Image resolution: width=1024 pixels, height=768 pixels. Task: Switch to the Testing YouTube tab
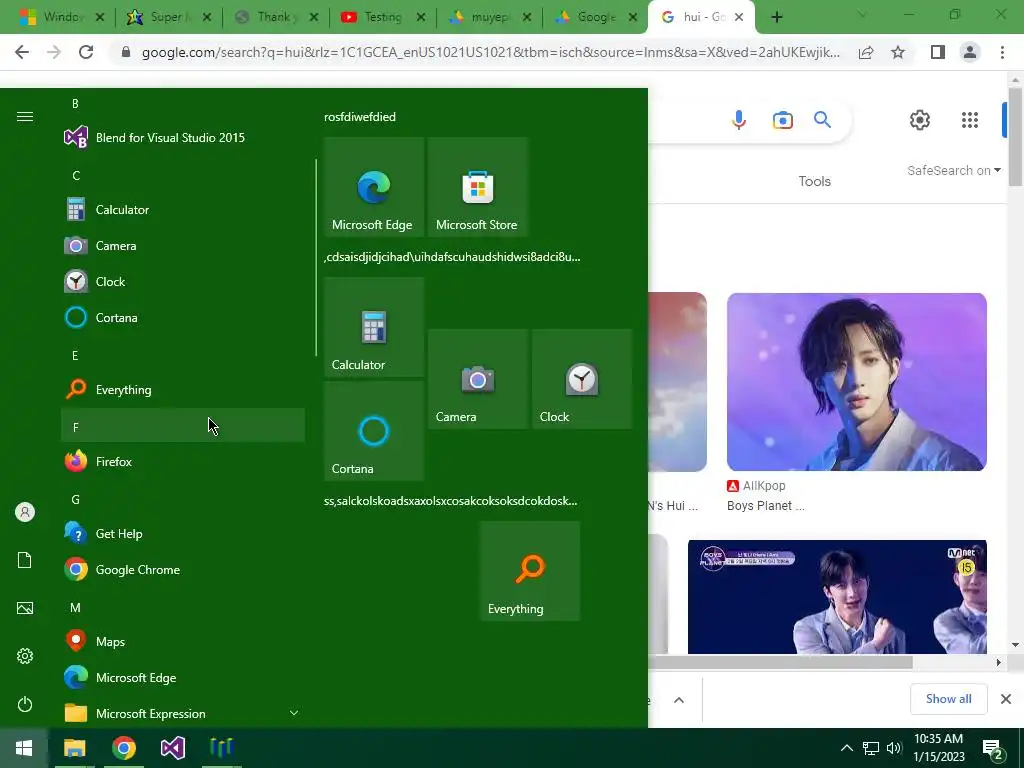coord(383,17)
